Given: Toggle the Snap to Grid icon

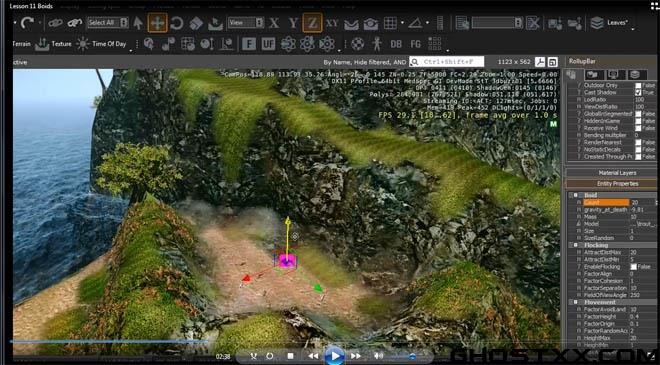Looking at the screenshot, I should coord(390,23).
